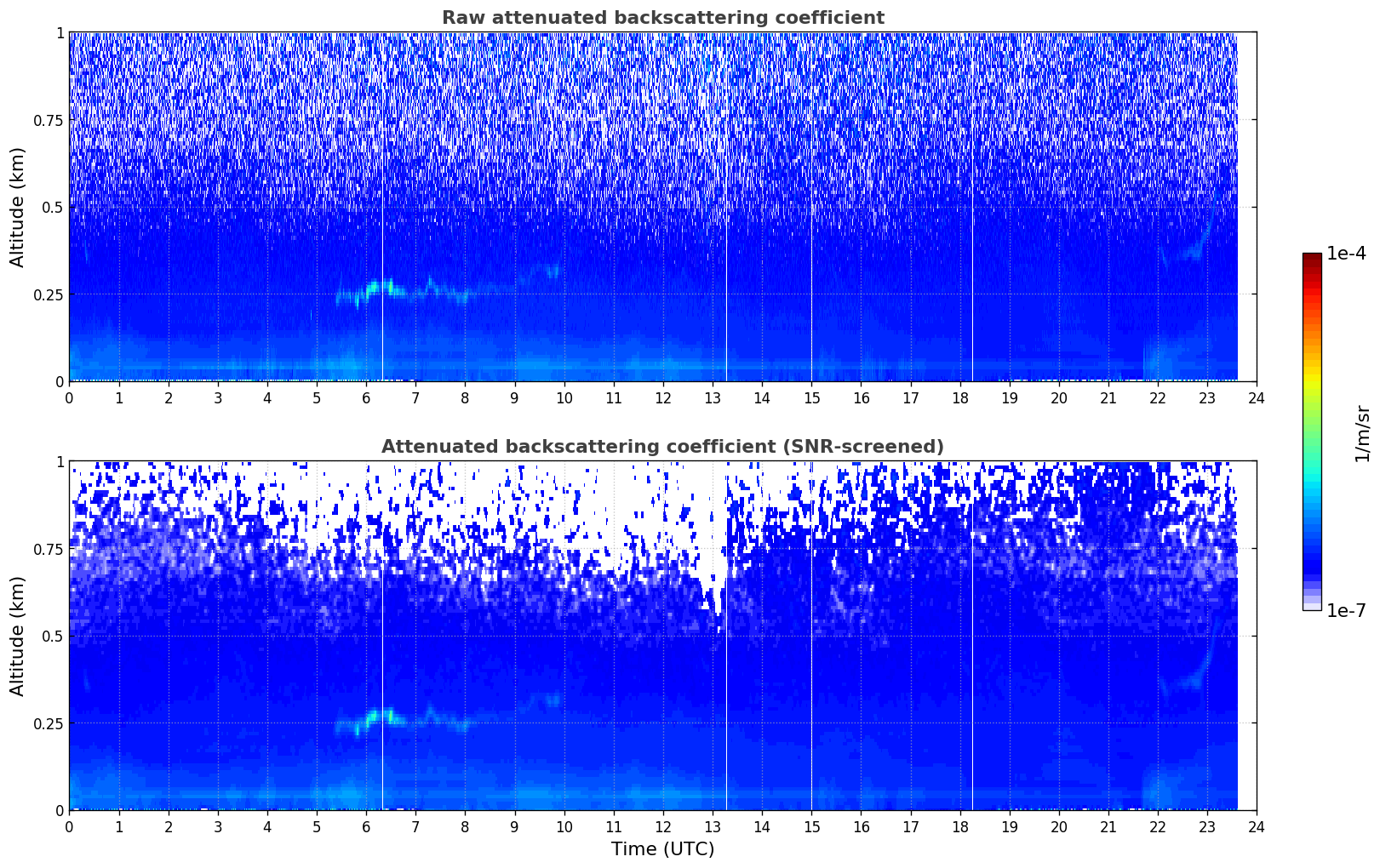This screenshot has height=868, width=1380.
Task: Click hour 12 tick label under the top plot
Action: point(663,397)
